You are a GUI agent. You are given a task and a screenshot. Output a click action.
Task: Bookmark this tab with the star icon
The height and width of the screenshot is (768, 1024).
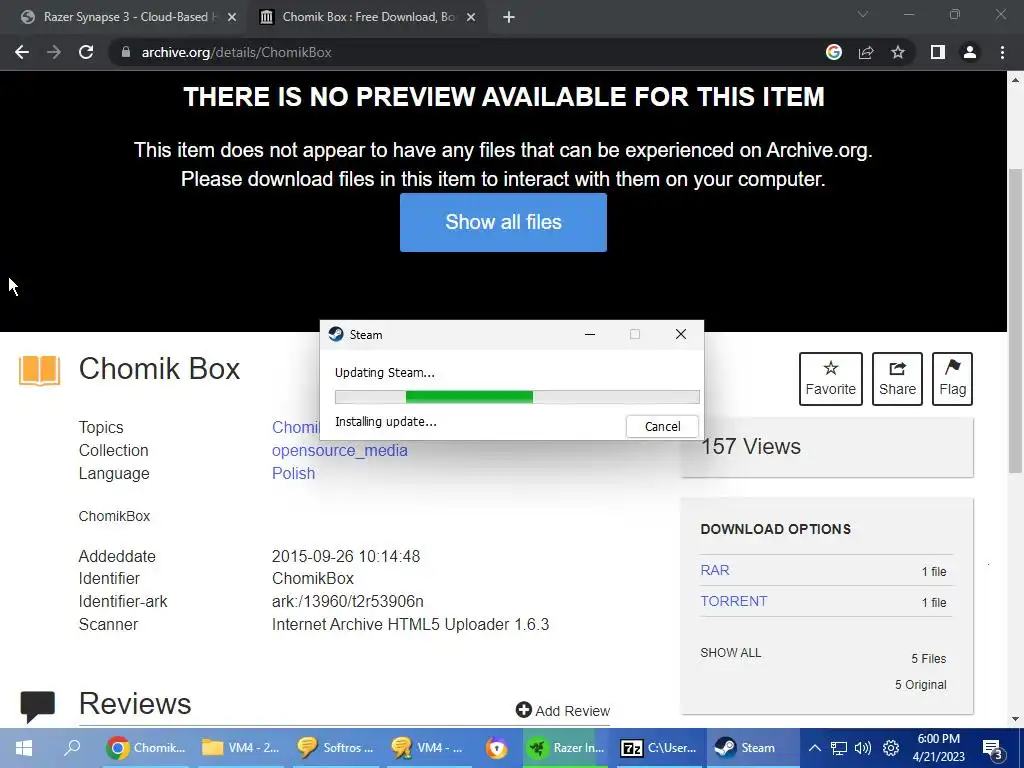[898, 52]
